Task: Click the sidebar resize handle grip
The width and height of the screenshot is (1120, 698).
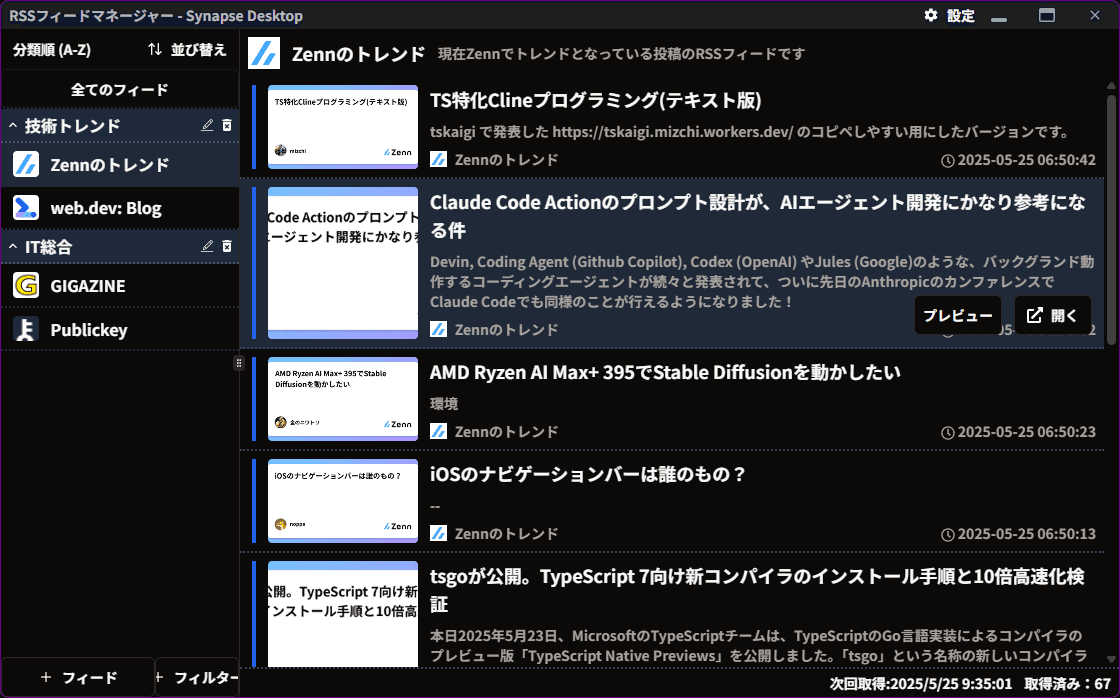Action: click(x=239, y=363)
